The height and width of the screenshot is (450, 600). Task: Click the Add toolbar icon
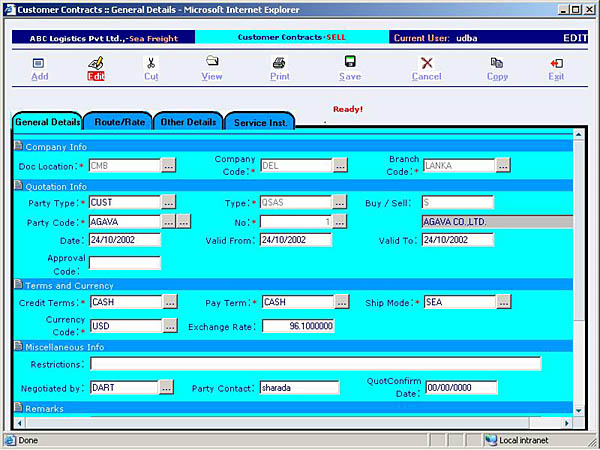click(x=38, y=63)
